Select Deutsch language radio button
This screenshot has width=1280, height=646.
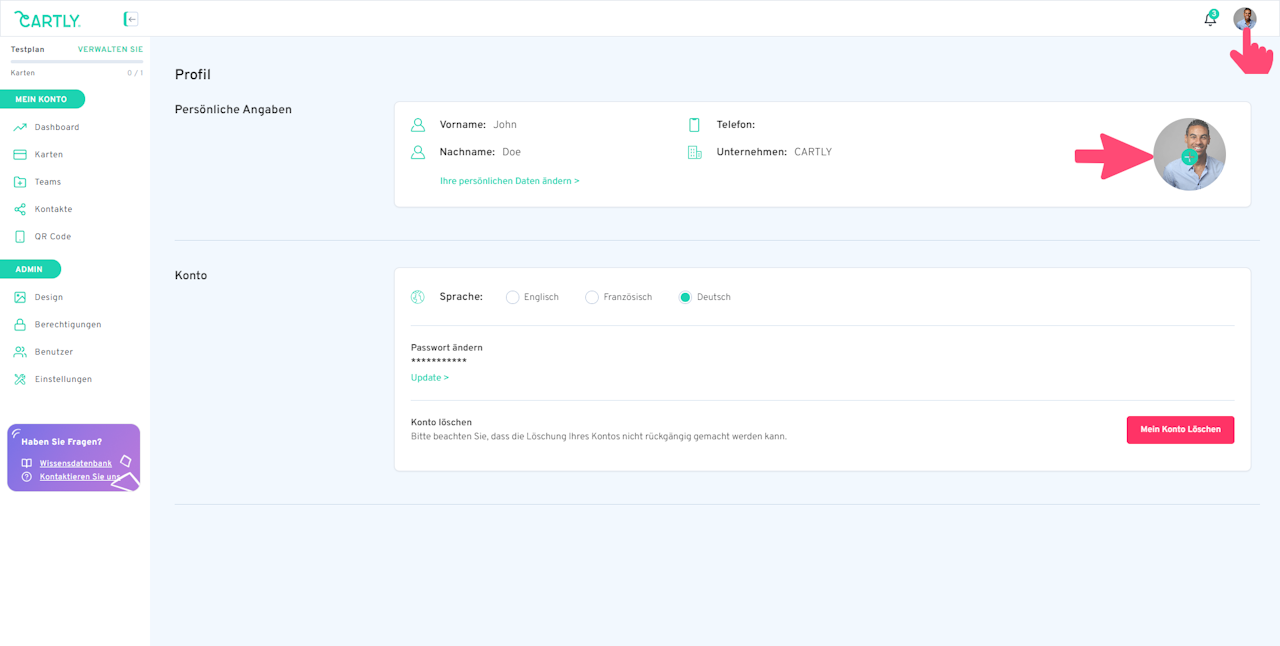[685, 297]
